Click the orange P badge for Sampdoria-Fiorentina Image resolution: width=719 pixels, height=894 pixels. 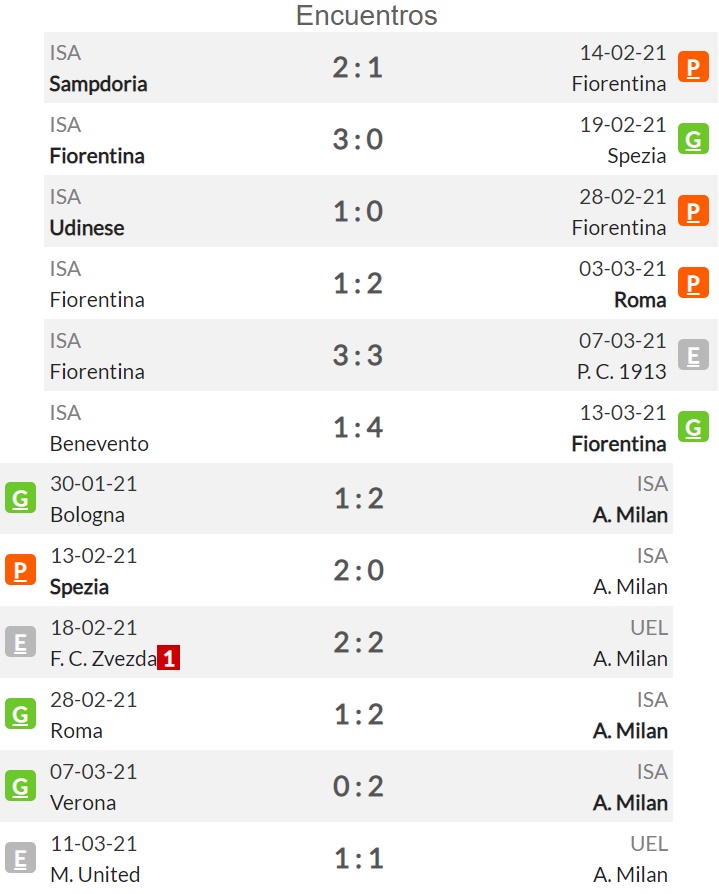(x=693, y=67)
